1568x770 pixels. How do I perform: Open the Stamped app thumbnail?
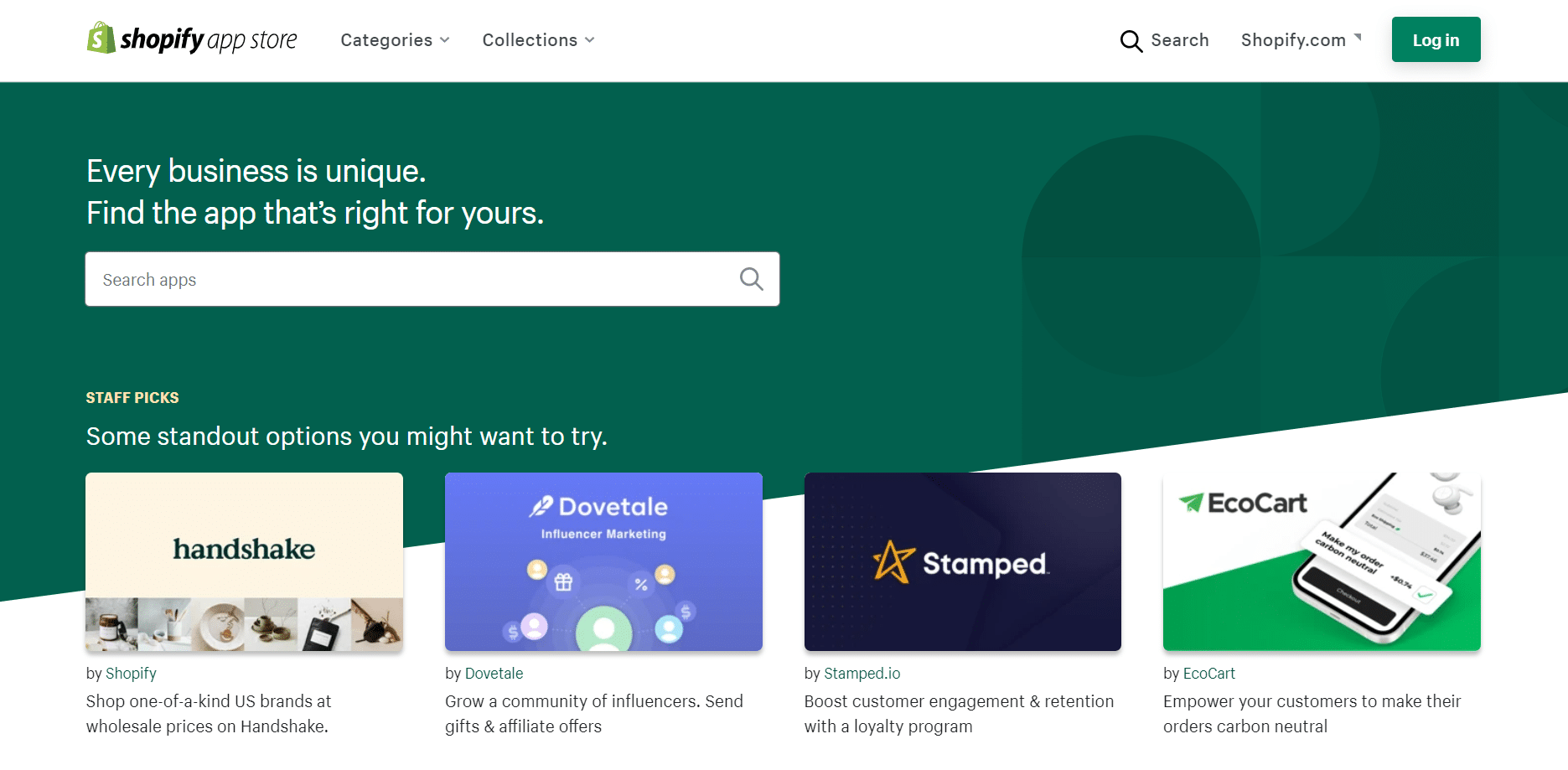coord(962,561)
